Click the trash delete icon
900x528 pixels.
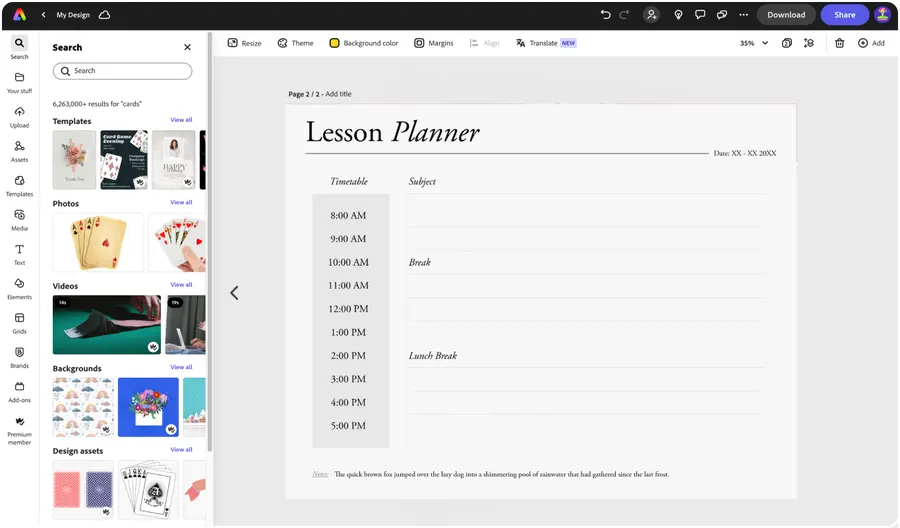click(x=839, y=43)
